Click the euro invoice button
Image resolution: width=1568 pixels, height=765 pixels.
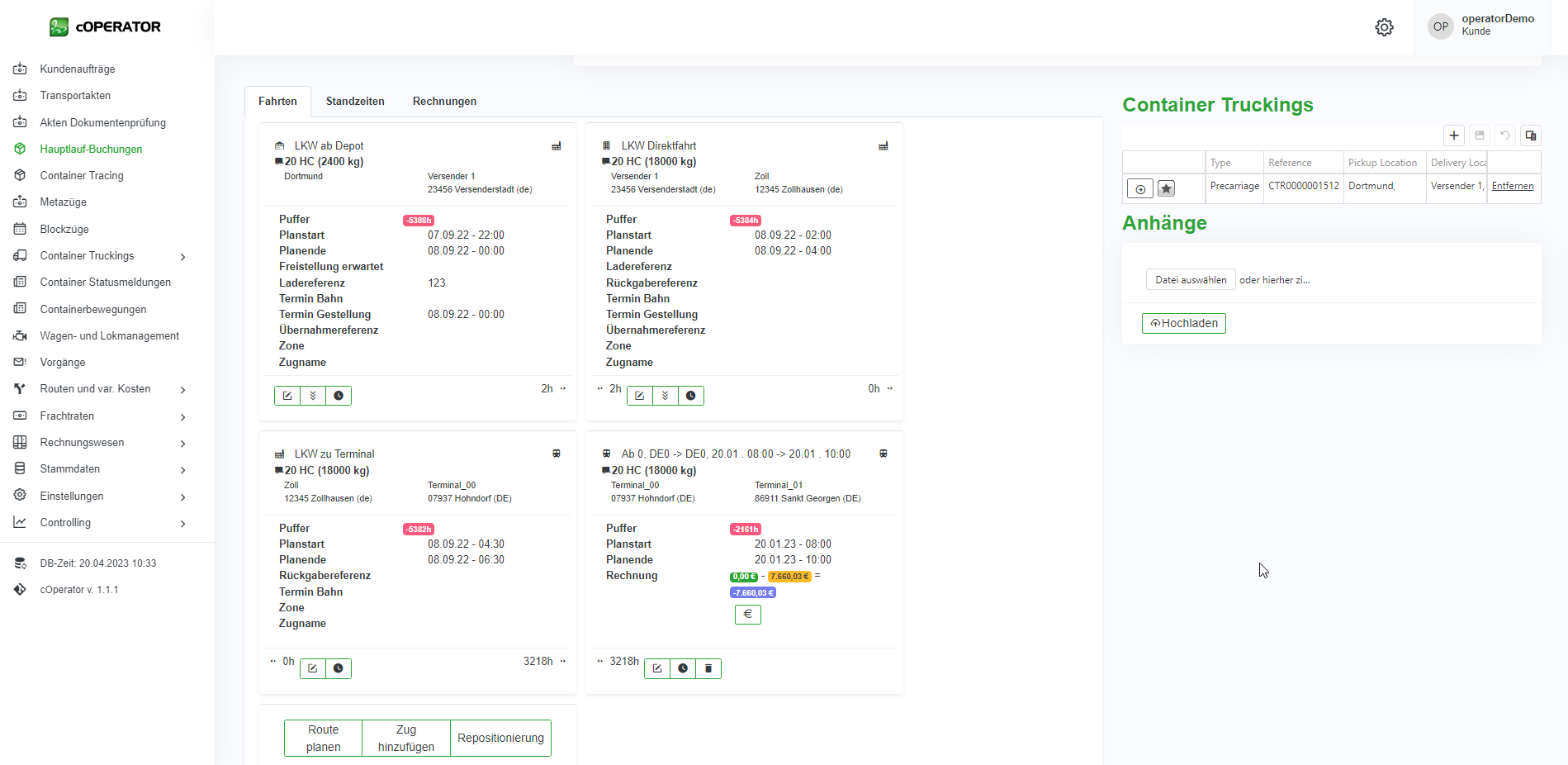[747, 615]
